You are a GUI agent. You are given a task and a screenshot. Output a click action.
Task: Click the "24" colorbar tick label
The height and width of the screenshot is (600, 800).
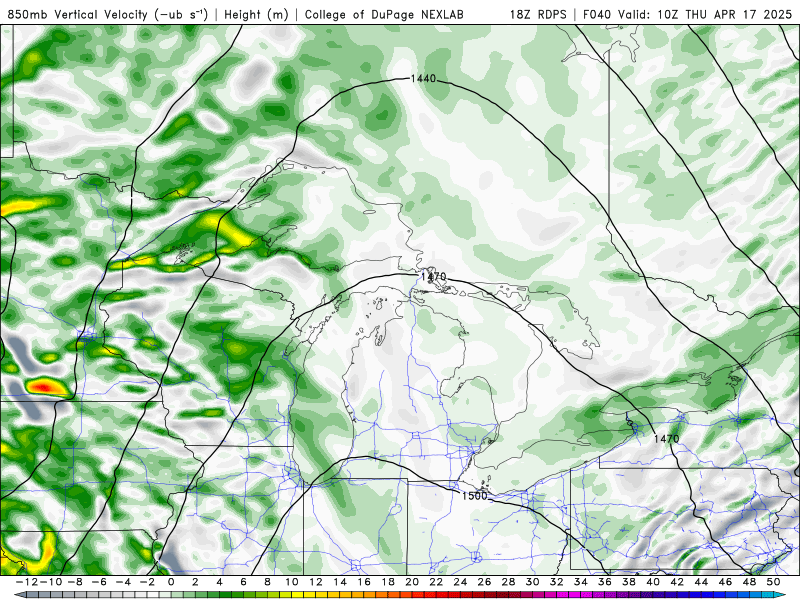(460, 582)
